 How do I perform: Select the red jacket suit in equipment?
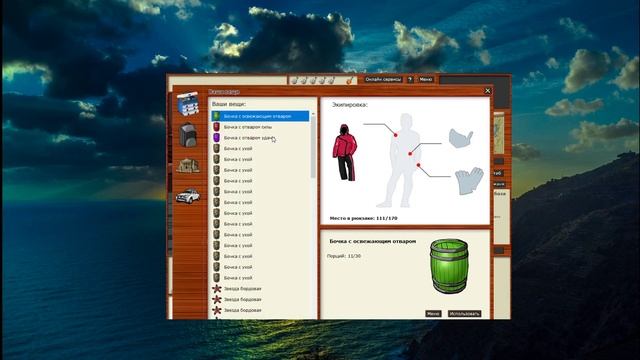345,153
